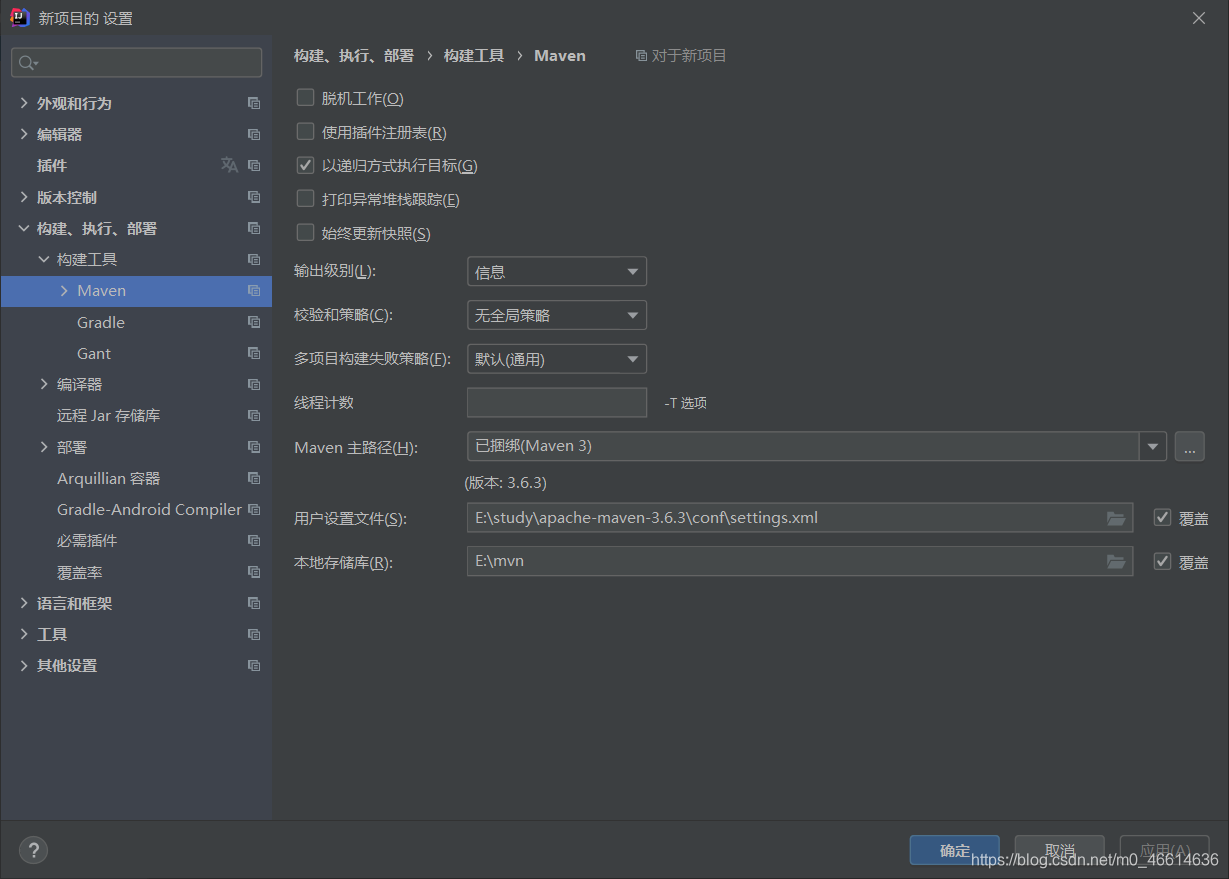1229x879 pixels.
Task: Select 必需插件 in settings tree
Action: pyautogui.click(x=87, y=540)
